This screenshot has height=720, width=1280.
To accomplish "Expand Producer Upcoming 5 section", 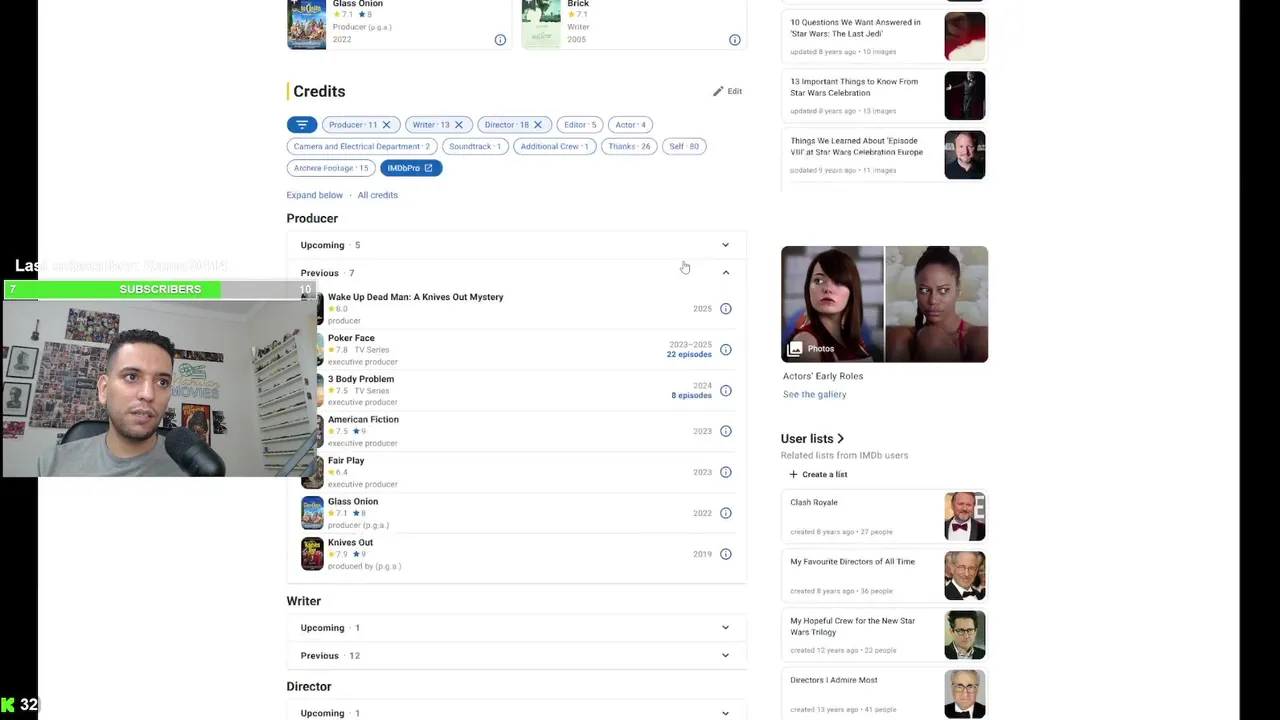I will (x=516, y=245).
